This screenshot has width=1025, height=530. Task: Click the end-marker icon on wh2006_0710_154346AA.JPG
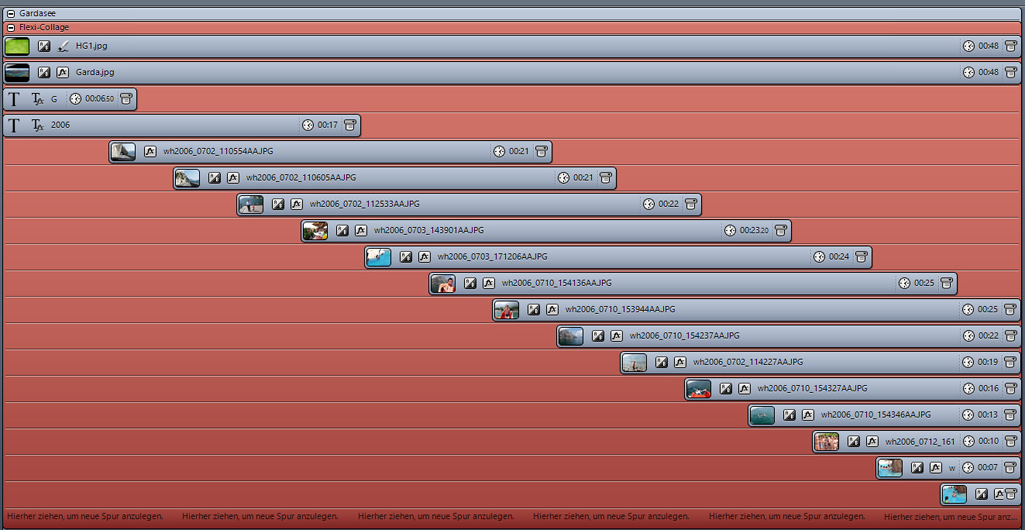click(x=1011, y=415)
